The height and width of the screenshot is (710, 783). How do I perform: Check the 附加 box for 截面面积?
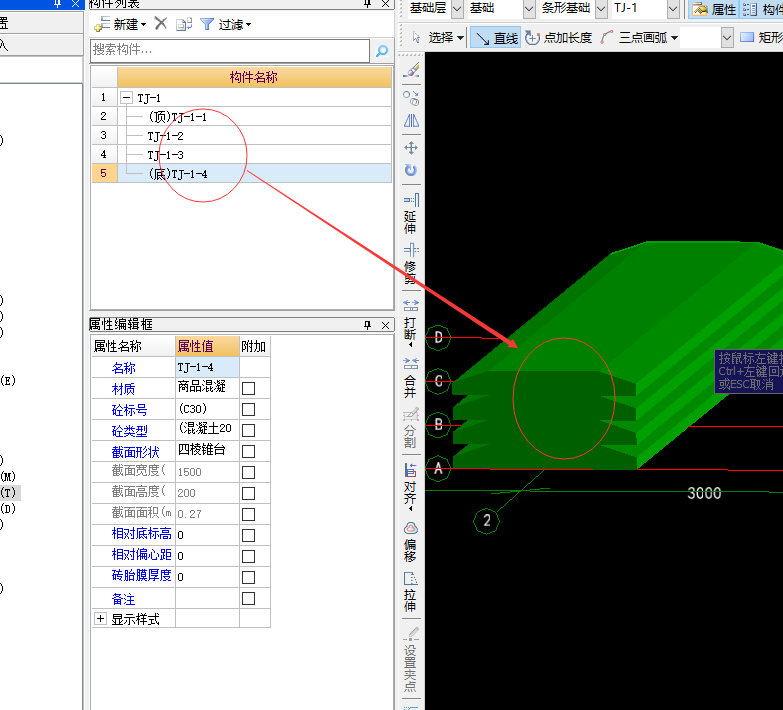248,514
